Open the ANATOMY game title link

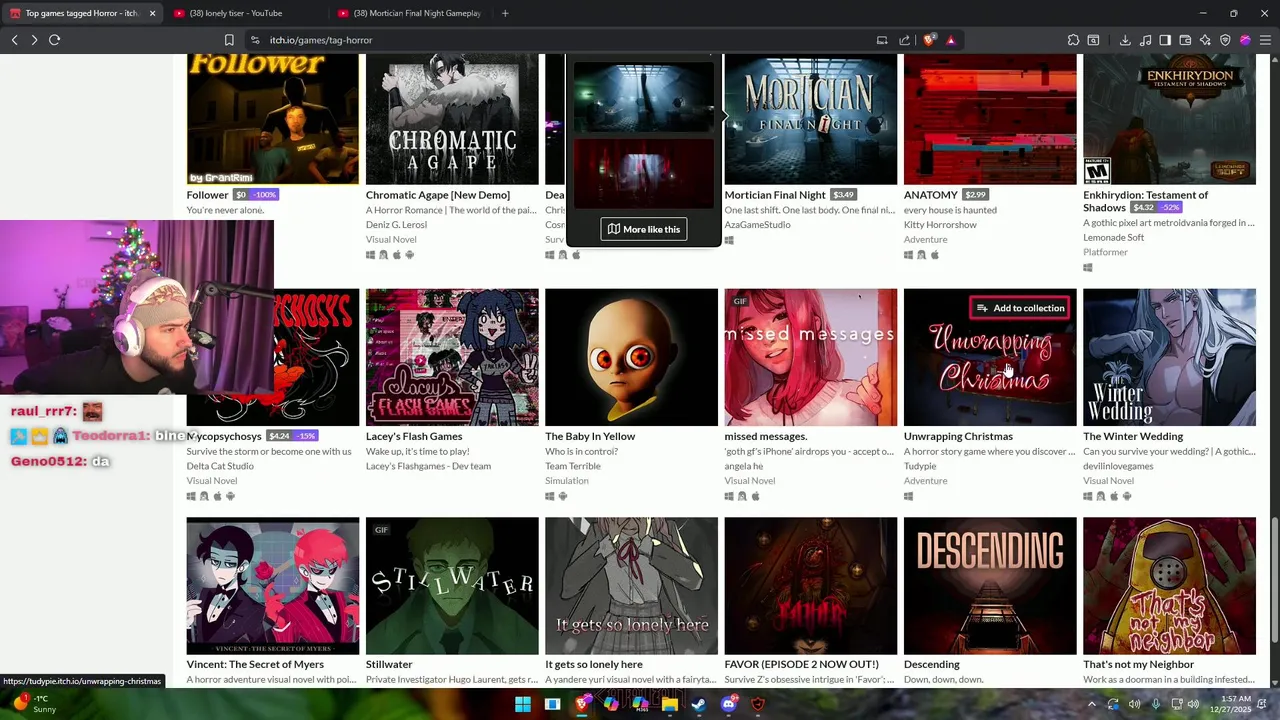click(x=930, y=195)
